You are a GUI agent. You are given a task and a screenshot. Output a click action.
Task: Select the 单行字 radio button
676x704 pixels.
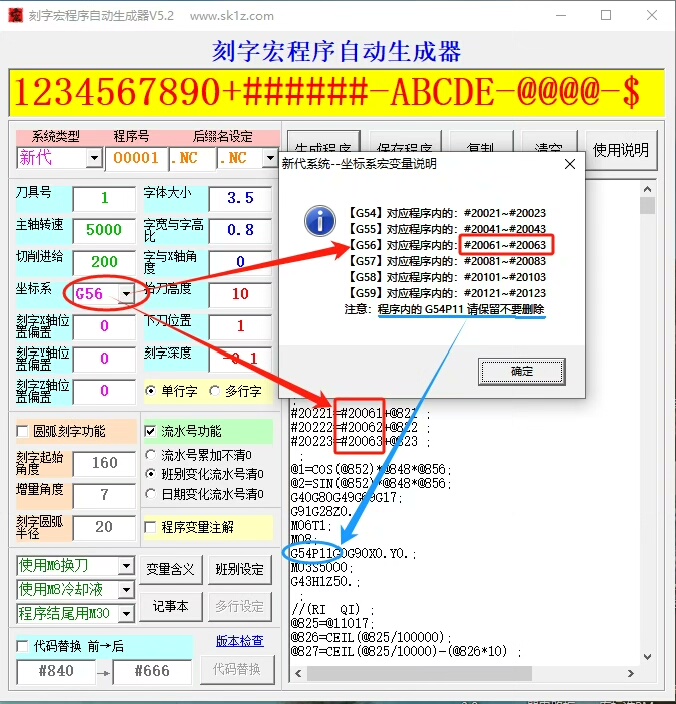click(x=151, y=391)
